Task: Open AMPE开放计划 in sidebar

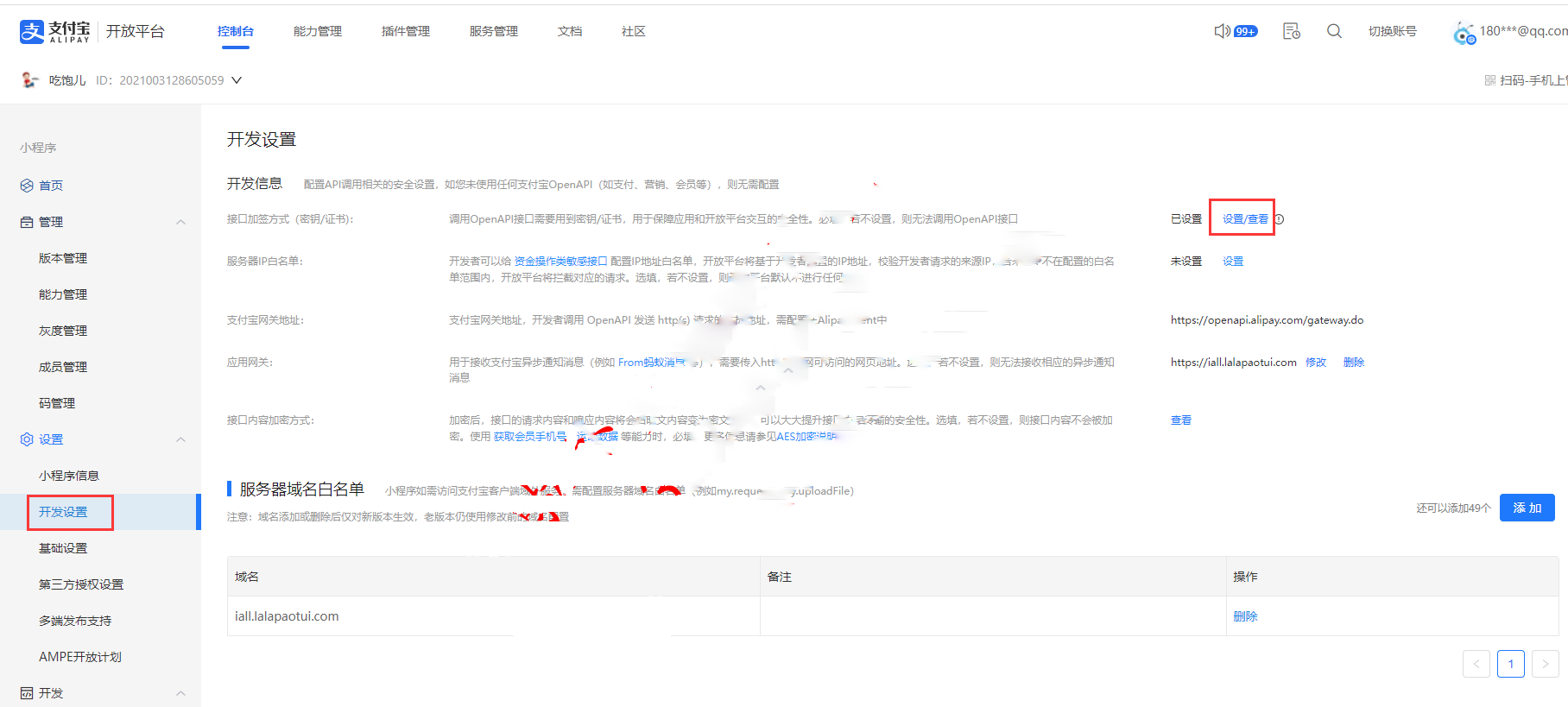Action: (80, 657)
